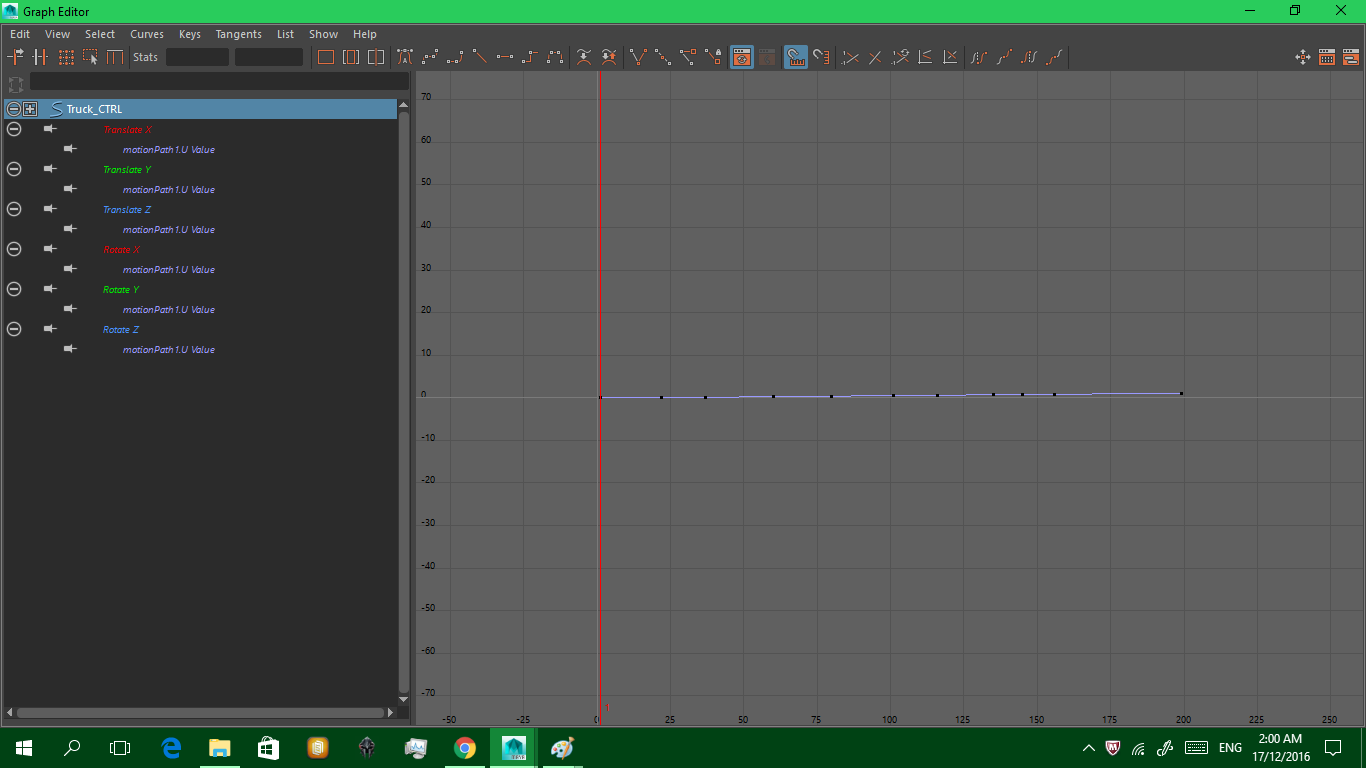
Task: Break tangents for the selected key
Action: tap(638, 57)
